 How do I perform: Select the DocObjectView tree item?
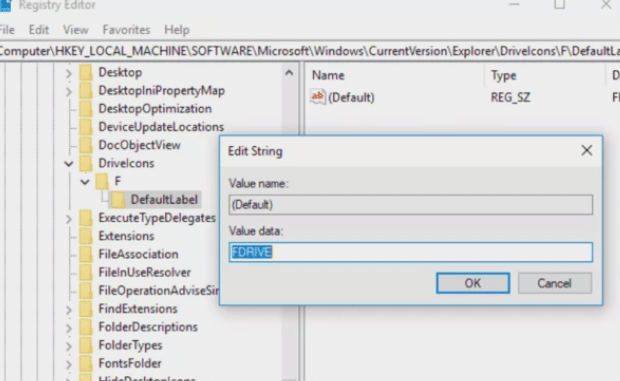140,145
